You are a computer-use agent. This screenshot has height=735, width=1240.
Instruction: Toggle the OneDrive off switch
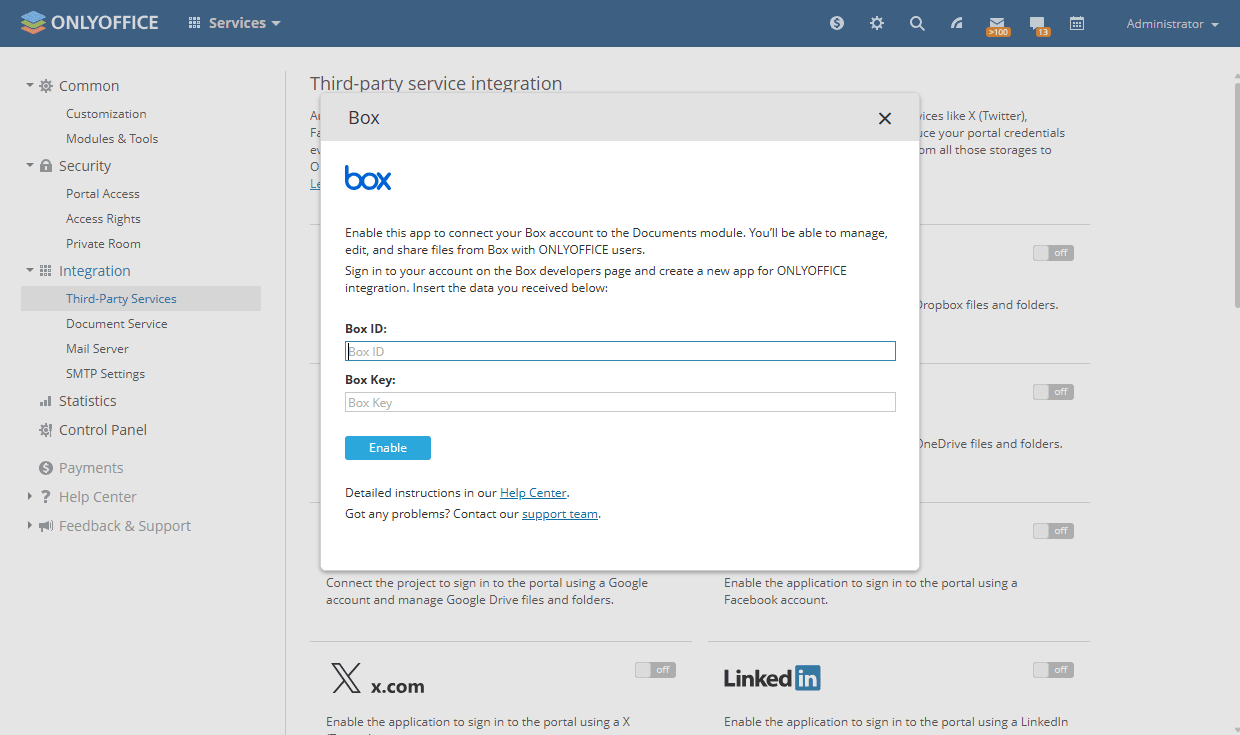click(1053, 392)
